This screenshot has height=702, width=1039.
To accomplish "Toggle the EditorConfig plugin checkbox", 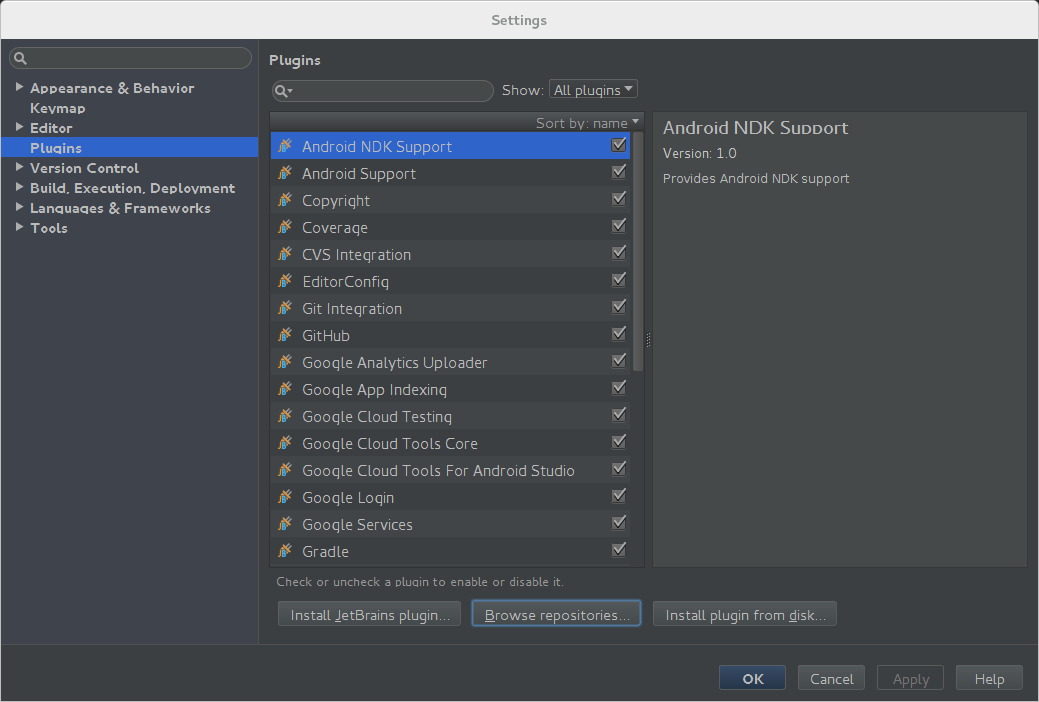I will pos(619,280).
